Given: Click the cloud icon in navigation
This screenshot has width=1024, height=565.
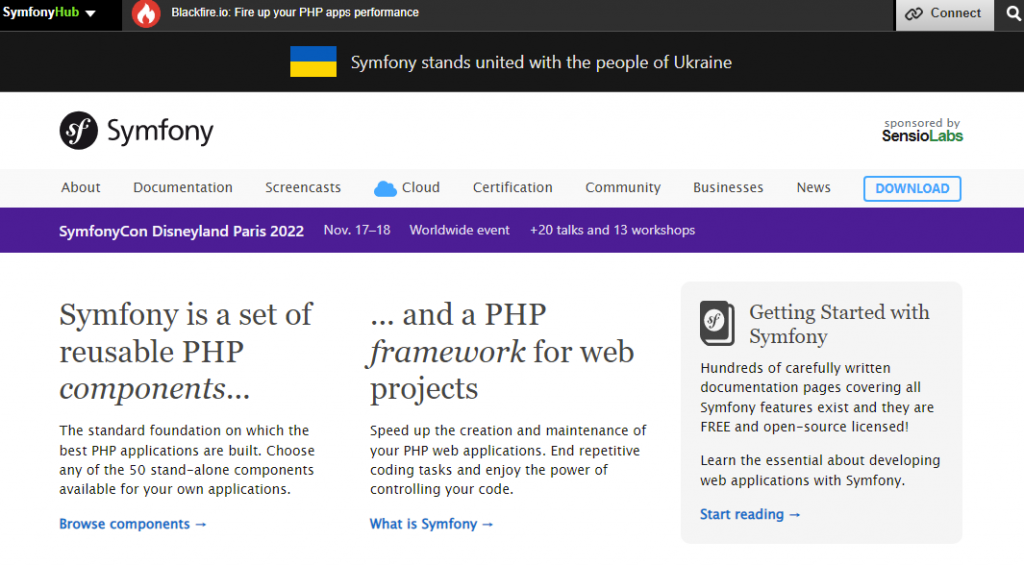Looking at the screenshot, I should click(385, 188).
